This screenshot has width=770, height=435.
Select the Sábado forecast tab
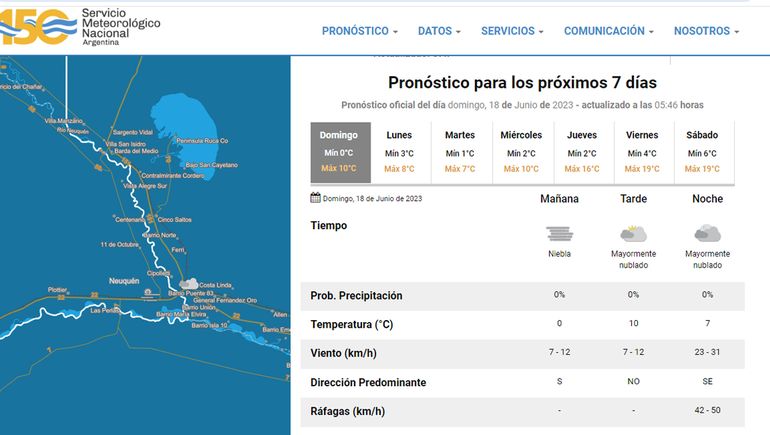coord(704,152)
